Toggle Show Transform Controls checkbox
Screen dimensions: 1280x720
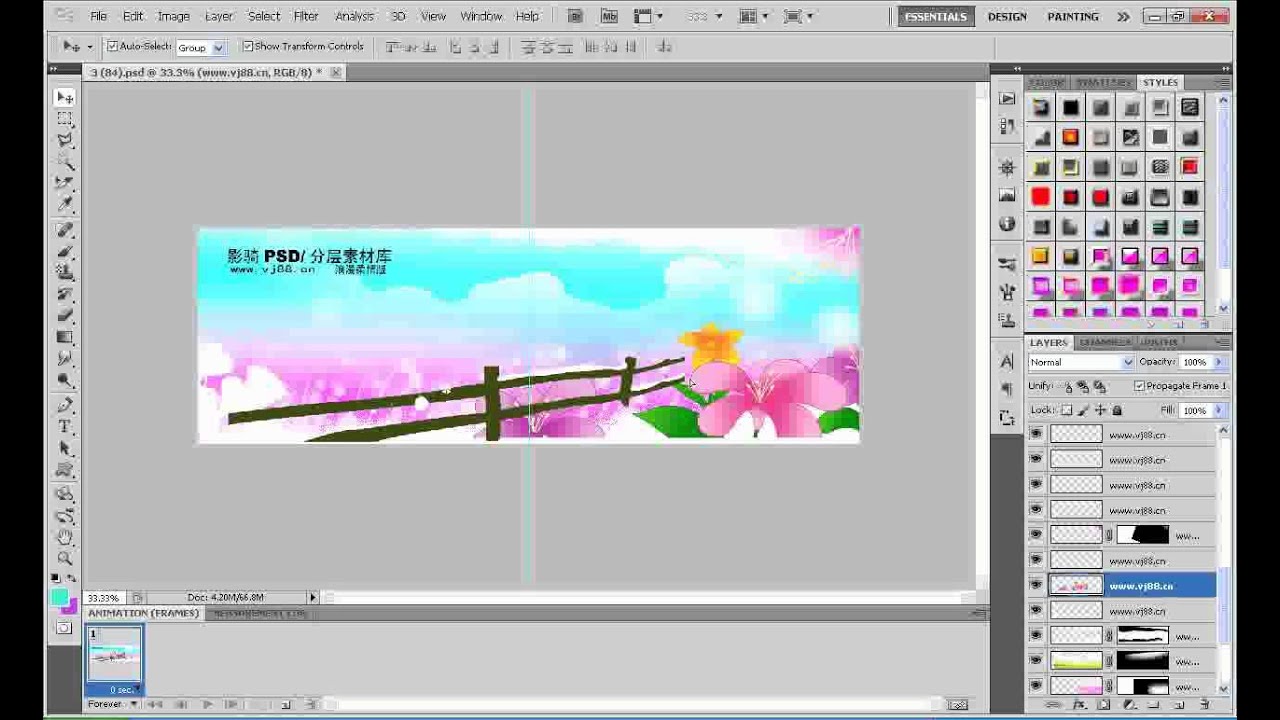click(247, 46)
